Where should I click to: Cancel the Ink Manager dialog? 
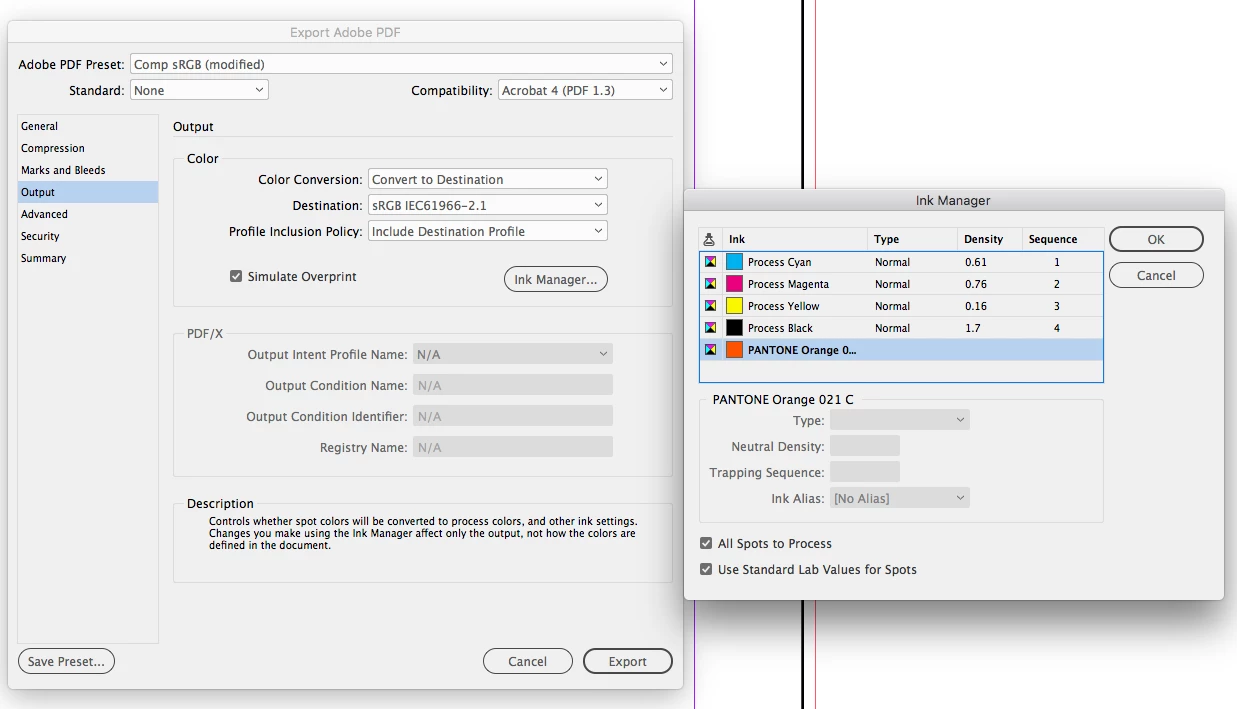click(1156, 275)
